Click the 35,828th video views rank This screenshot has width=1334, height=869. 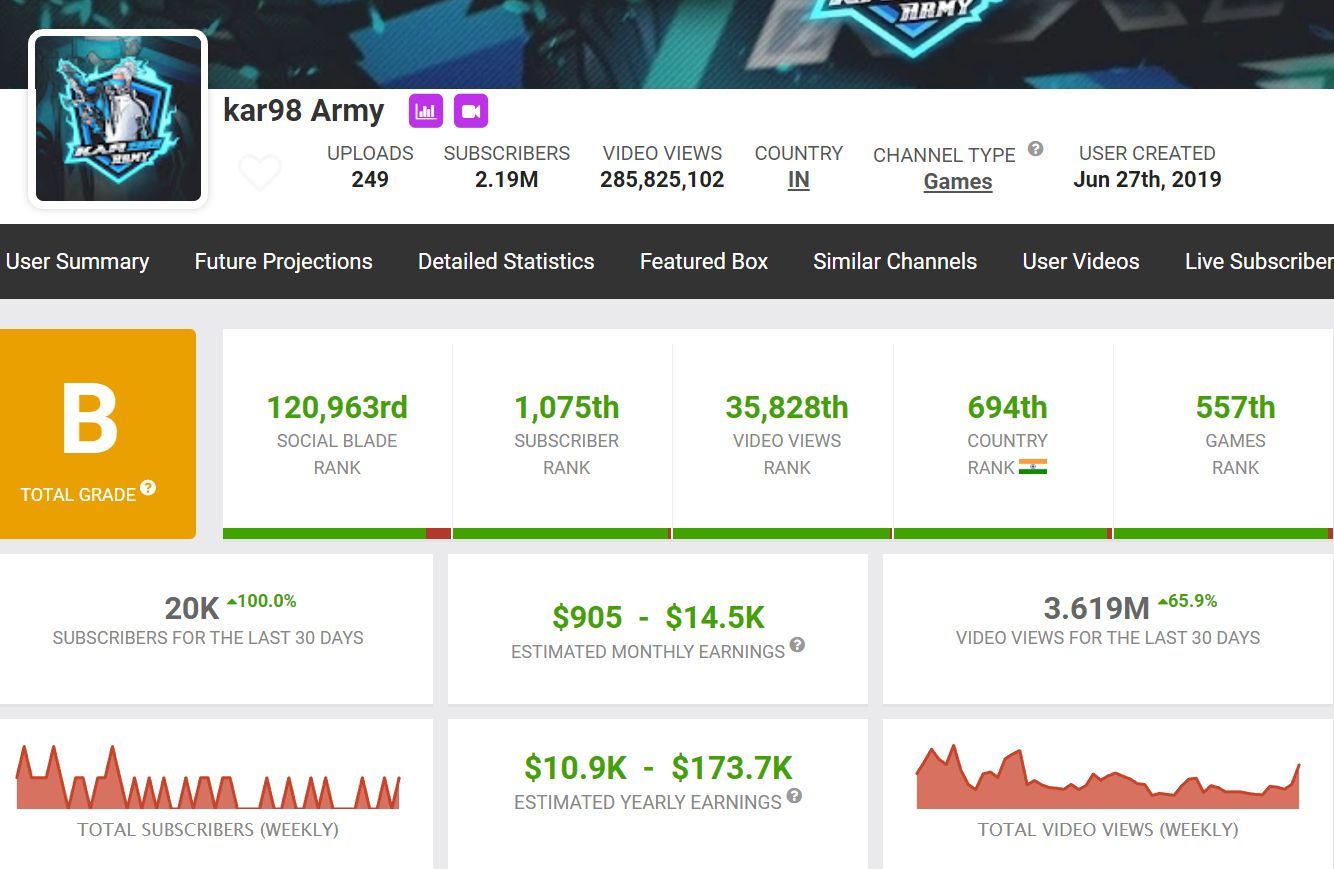[787, 407]
